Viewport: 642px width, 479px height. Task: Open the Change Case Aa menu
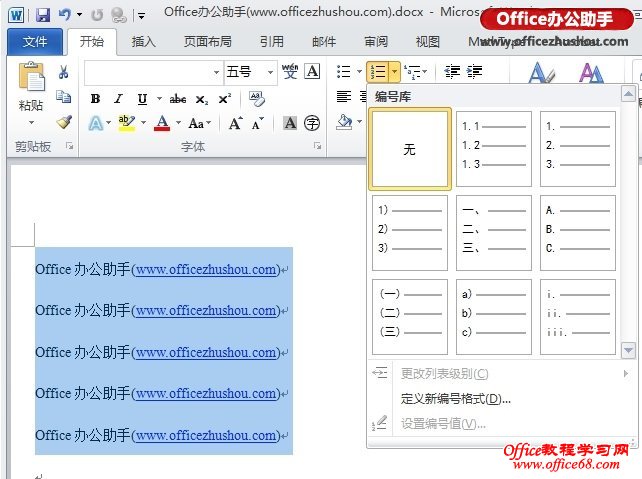point(199,123)
